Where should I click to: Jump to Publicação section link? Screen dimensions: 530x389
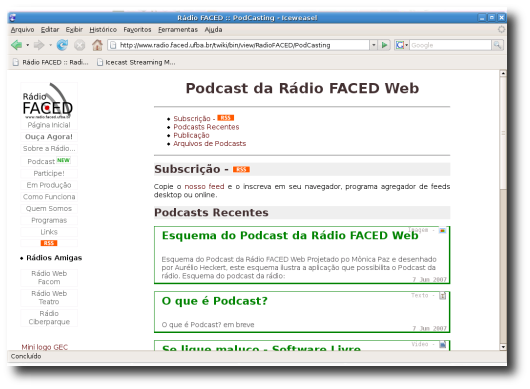(x=191, y=135)
